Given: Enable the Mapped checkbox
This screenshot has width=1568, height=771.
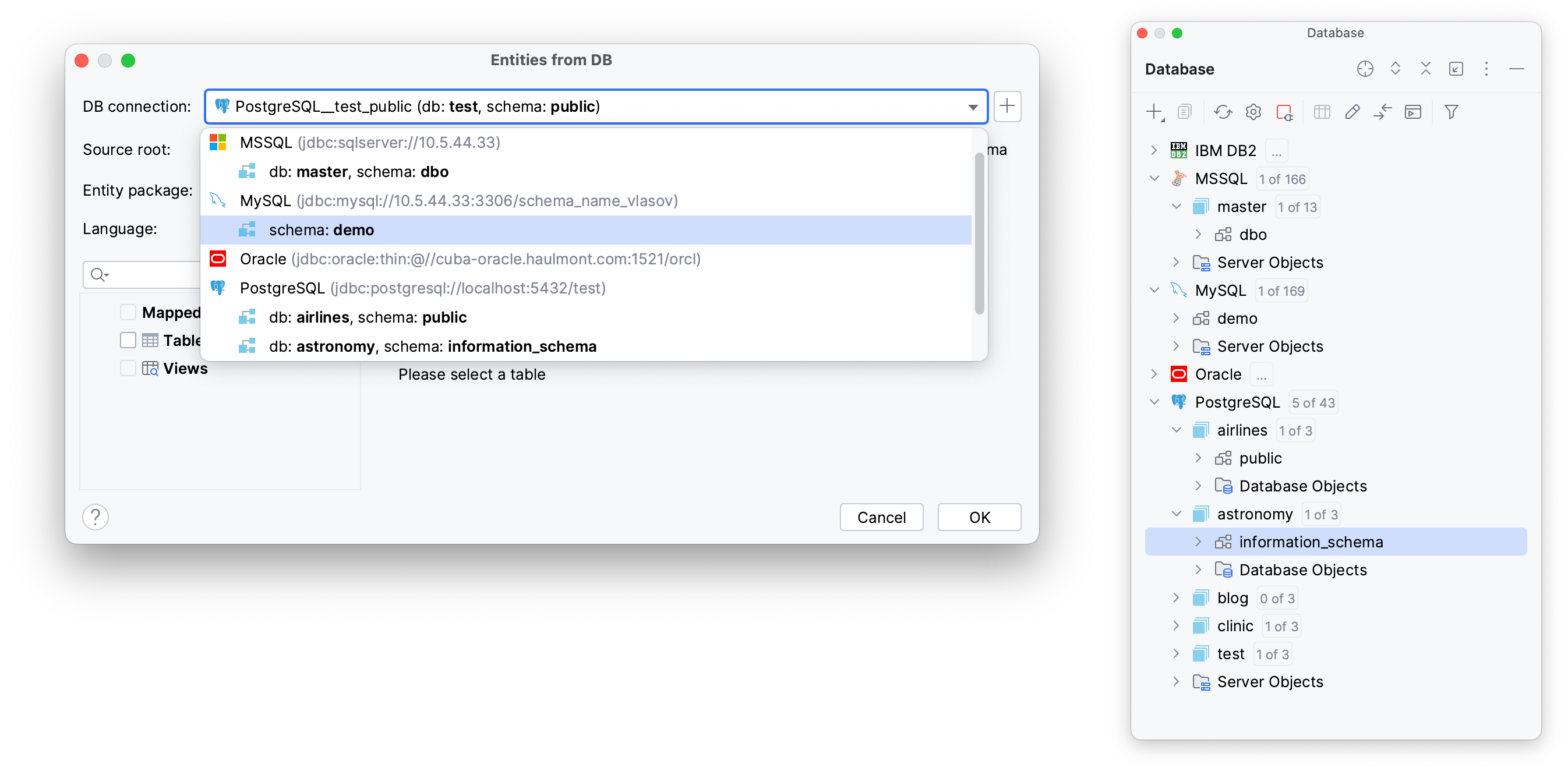Looking at the screenshot, I should click(128, 312).
